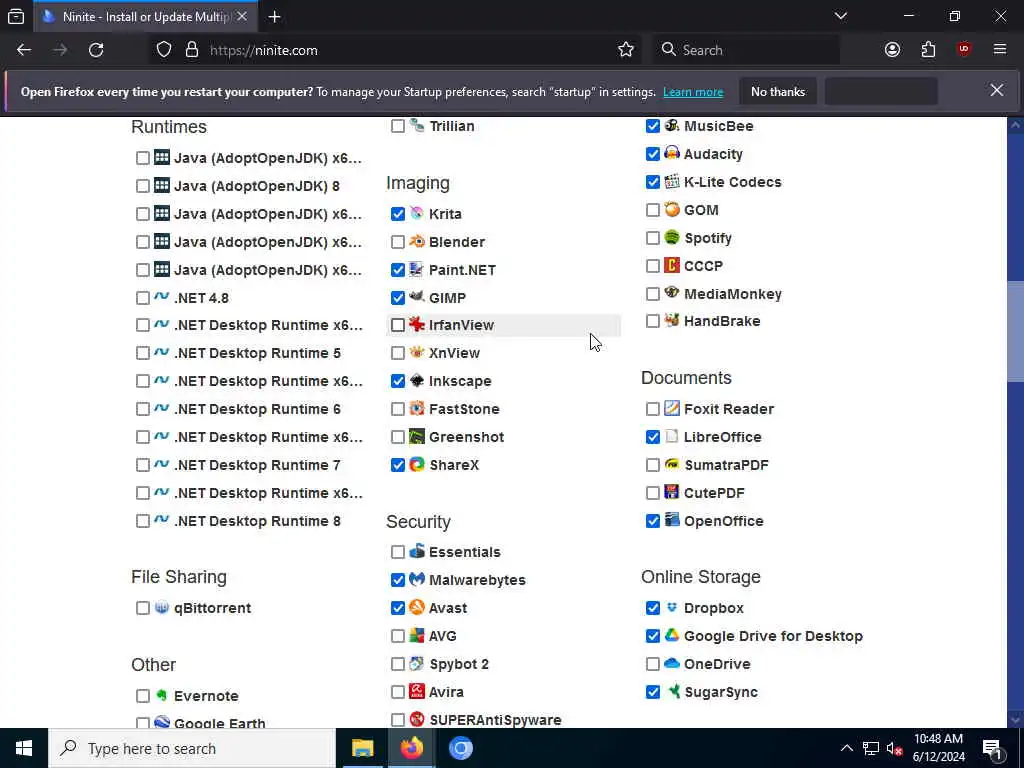Click the Evernote elephant icon
The height and width of the screenshot is (768, 1024).
click(162, 695)
